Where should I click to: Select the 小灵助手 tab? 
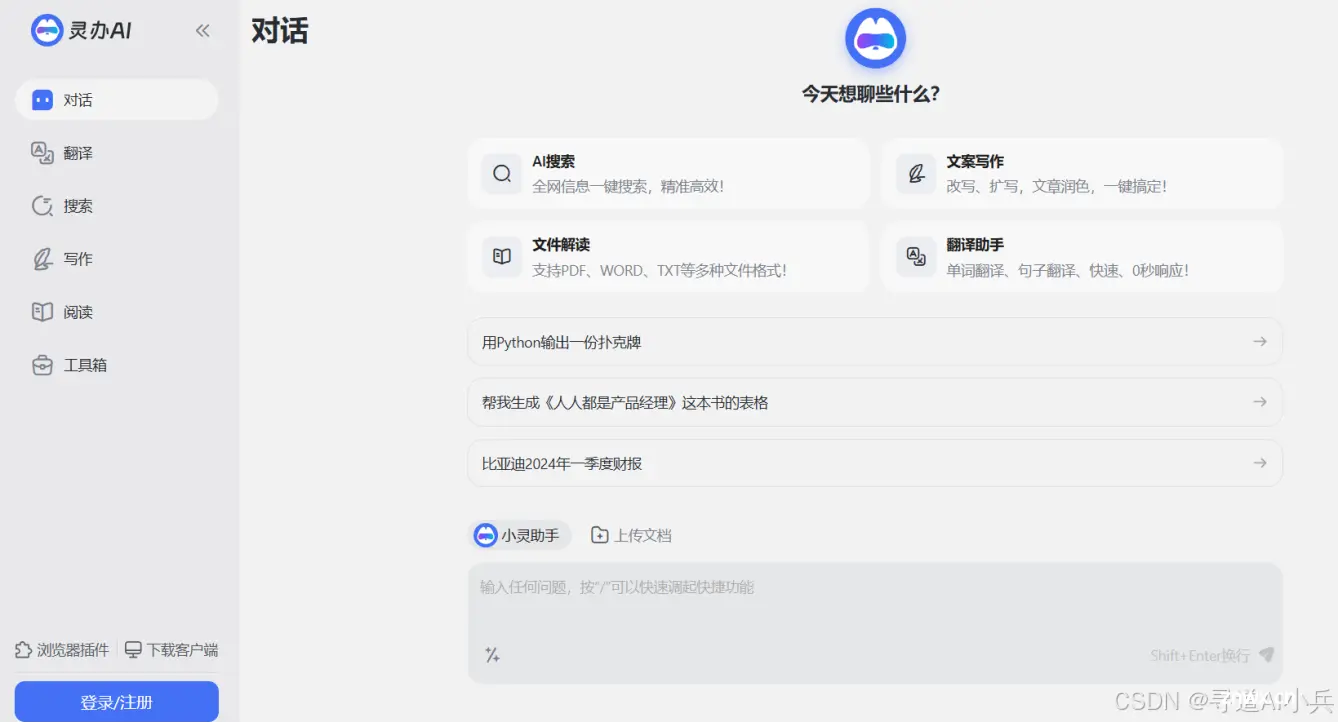tap(520, 535)
